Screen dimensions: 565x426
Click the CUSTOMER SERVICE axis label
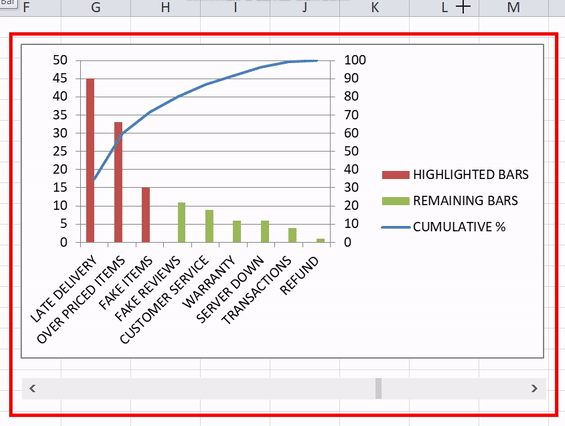[x=164, y=299]
